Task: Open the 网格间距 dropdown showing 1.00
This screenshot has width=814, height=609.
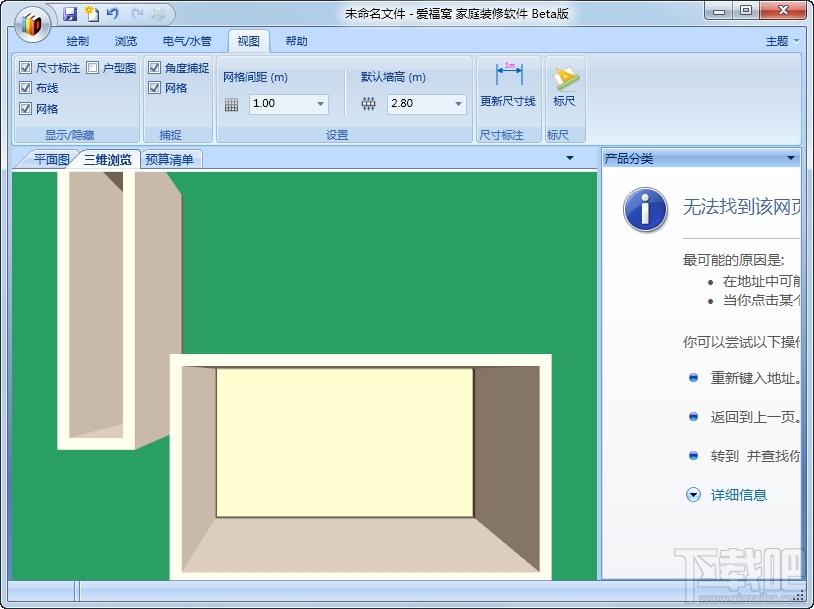Action: [x=320, y=104]
